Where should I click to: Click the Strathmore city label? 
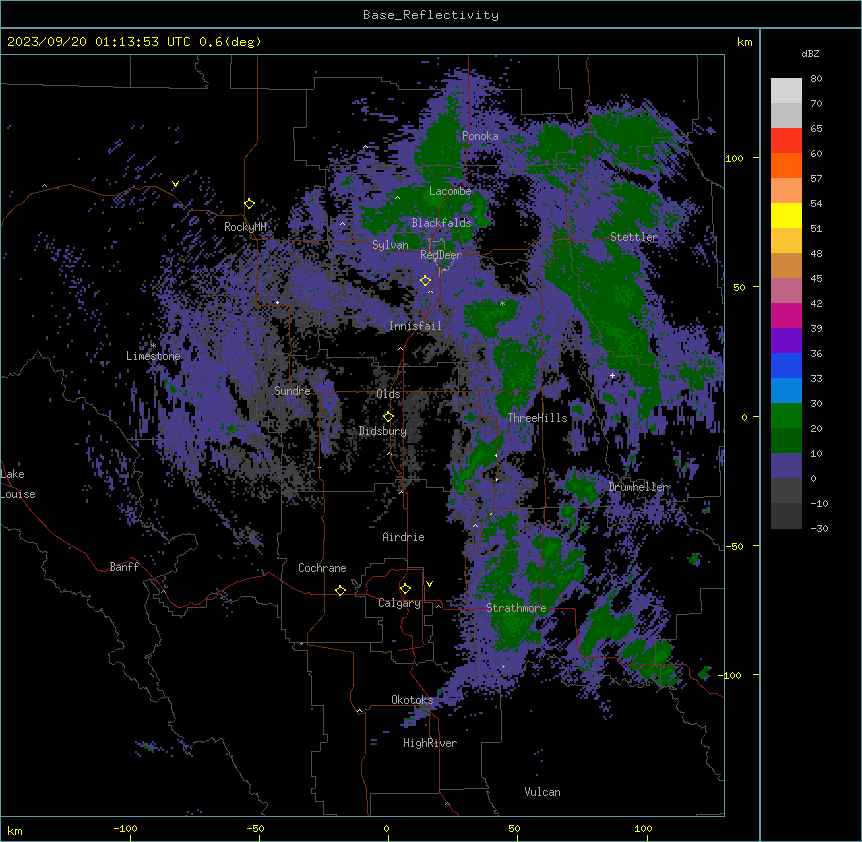(x=516, y=608)
